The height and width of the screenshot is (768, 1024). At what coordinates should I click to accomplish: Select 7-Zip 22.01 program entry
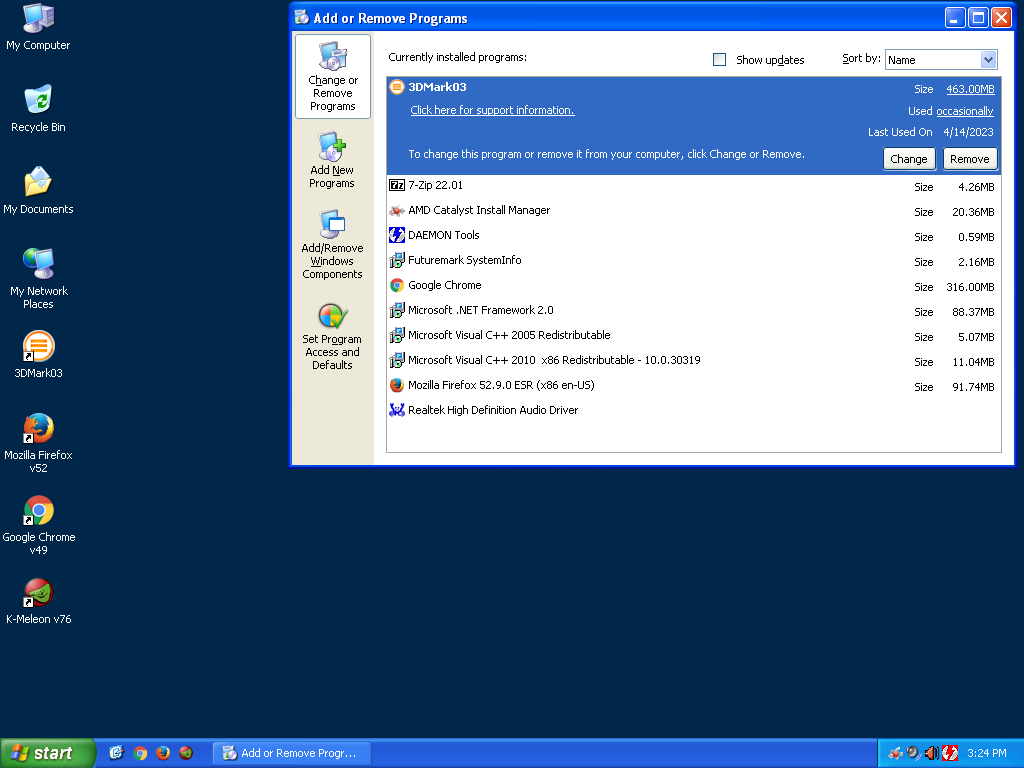tap(694, 186)
